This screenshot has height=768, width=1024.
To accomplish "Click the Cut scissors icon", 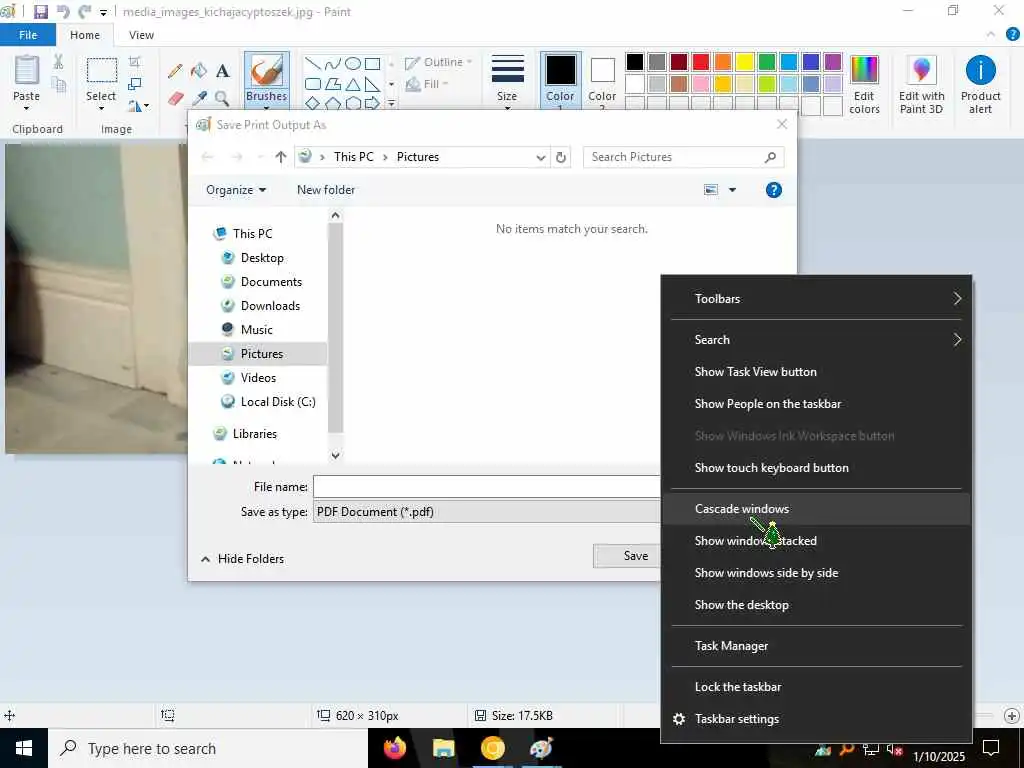I will [x=59, y=62].
